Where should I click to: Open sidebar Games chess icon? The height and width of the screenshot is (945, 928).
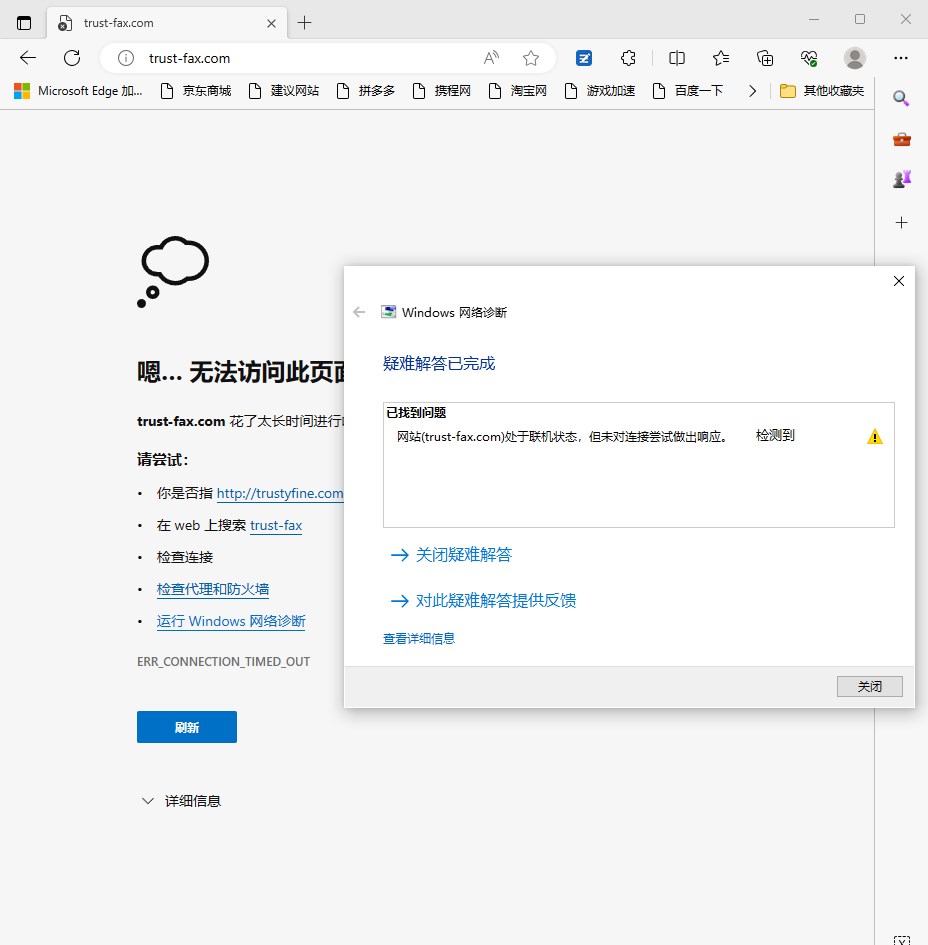click(x=901, y=179)
